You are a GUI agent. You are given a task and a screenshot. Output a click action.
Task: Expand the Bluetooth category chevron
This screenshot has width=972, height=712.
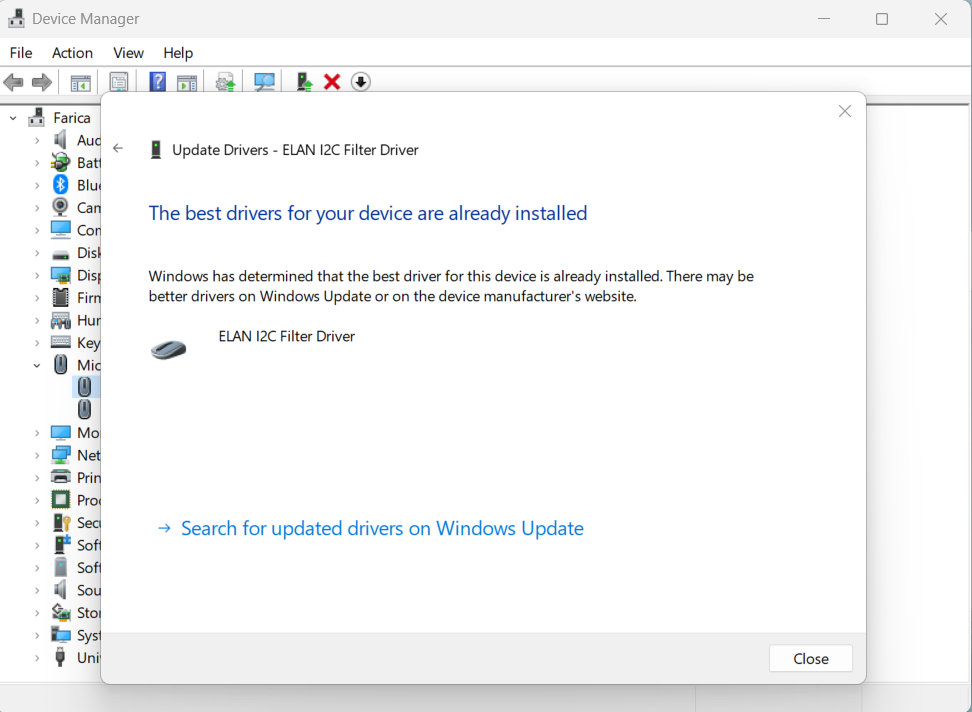[37, 185]
